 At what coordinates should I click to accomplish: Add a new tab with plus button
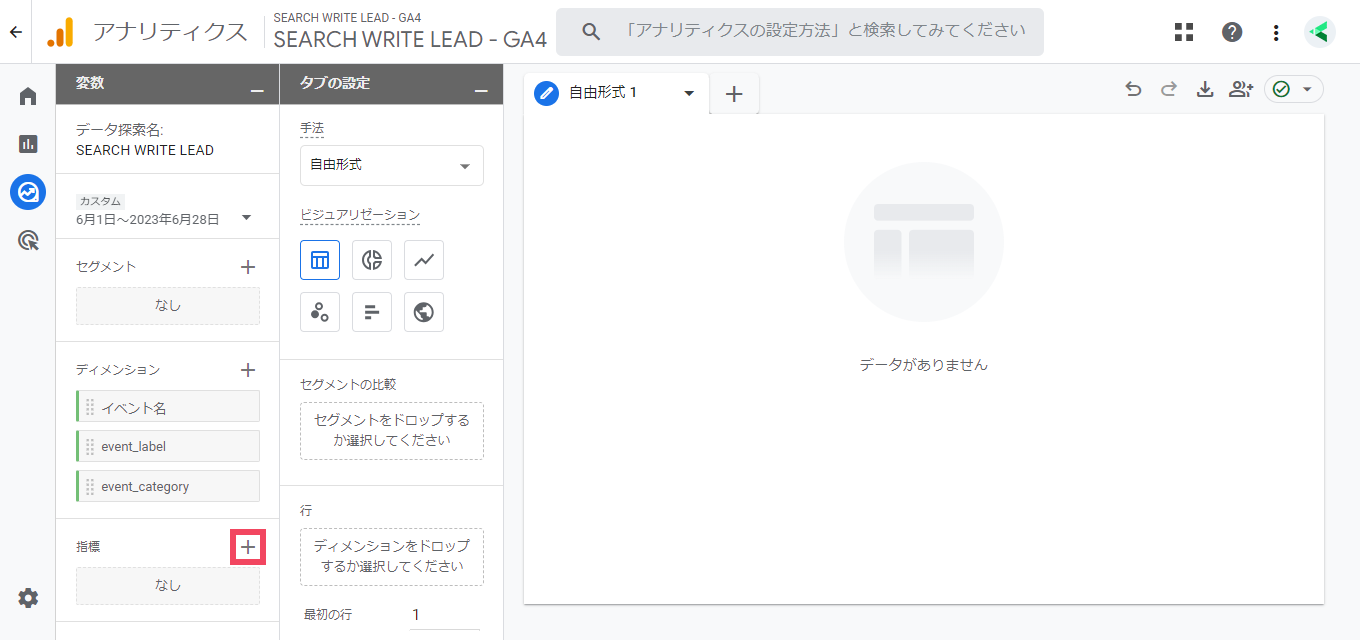[x=734, y=93]
